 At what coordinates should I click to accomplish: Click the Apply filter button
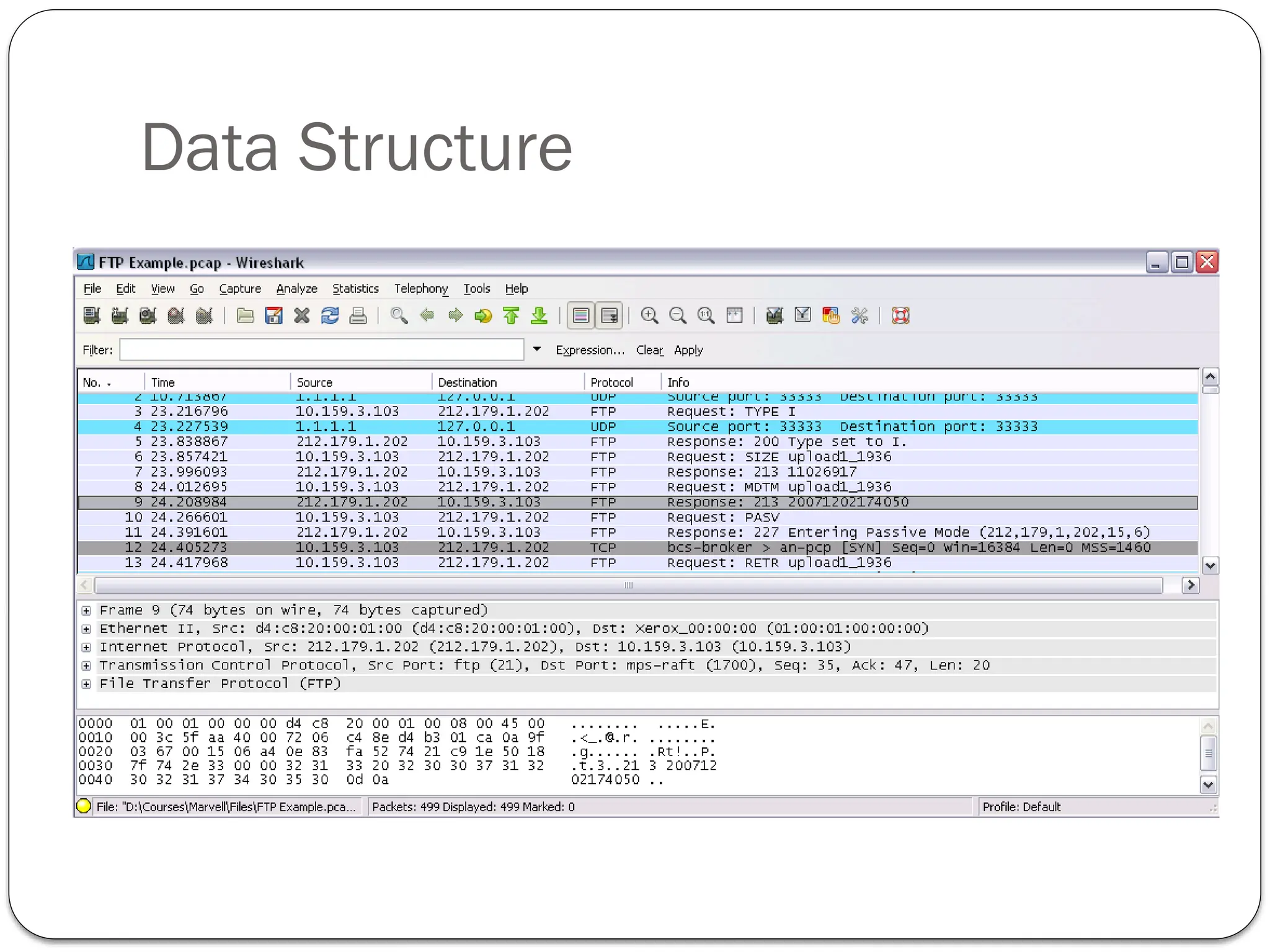point(688,350)
